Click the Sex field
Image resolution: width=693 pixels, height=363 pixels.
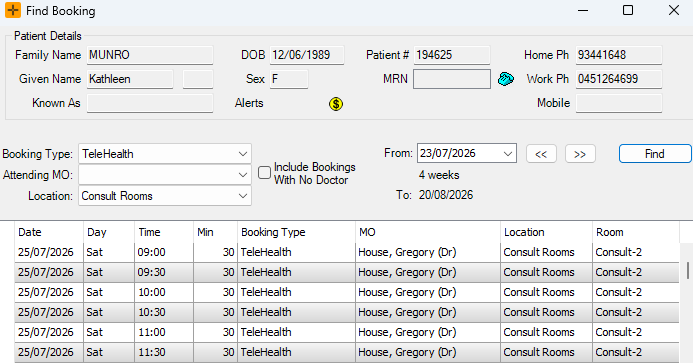click(289, 79)
